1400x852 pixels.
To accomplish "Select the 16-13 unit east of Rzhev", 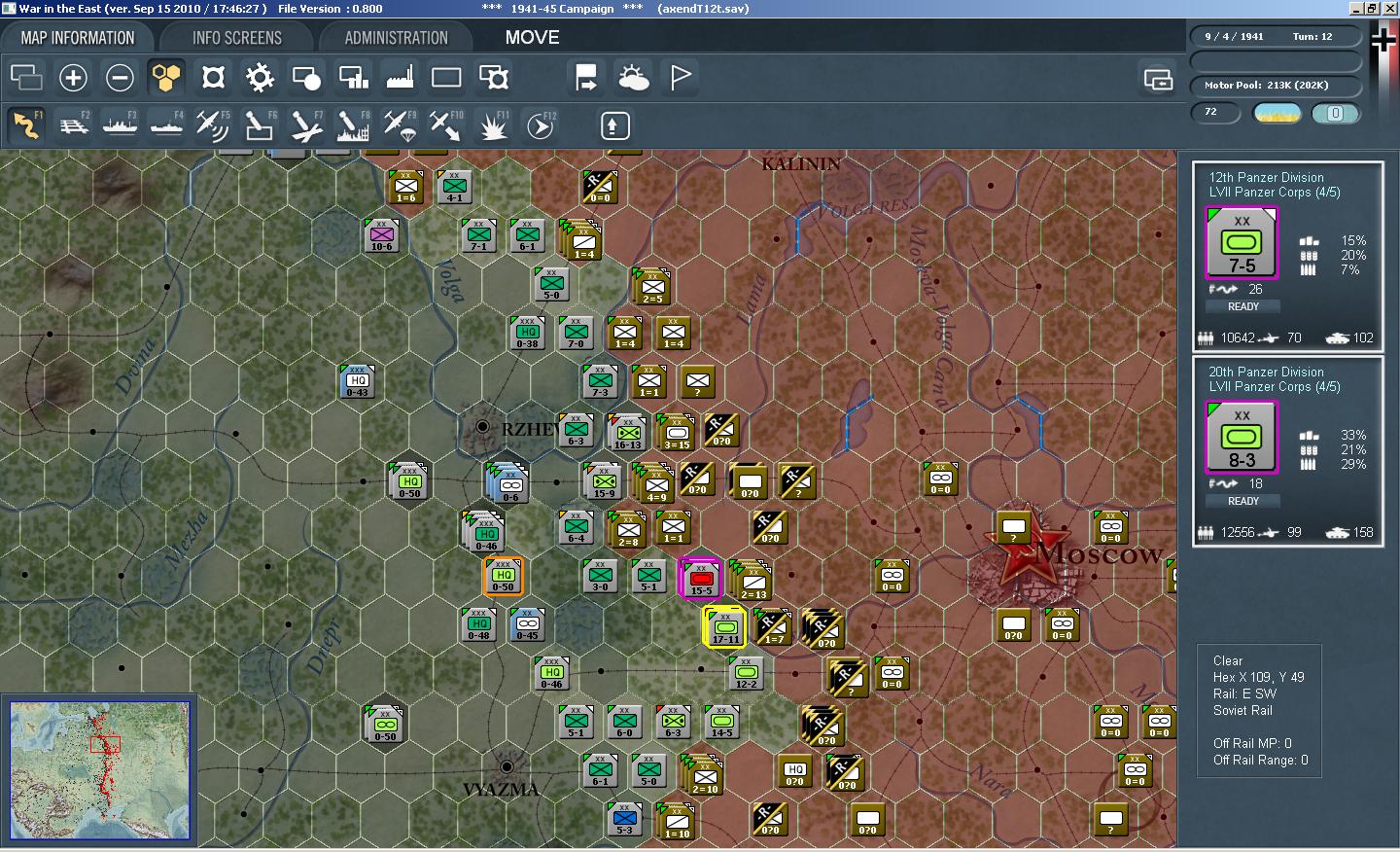I will (627, 432).
